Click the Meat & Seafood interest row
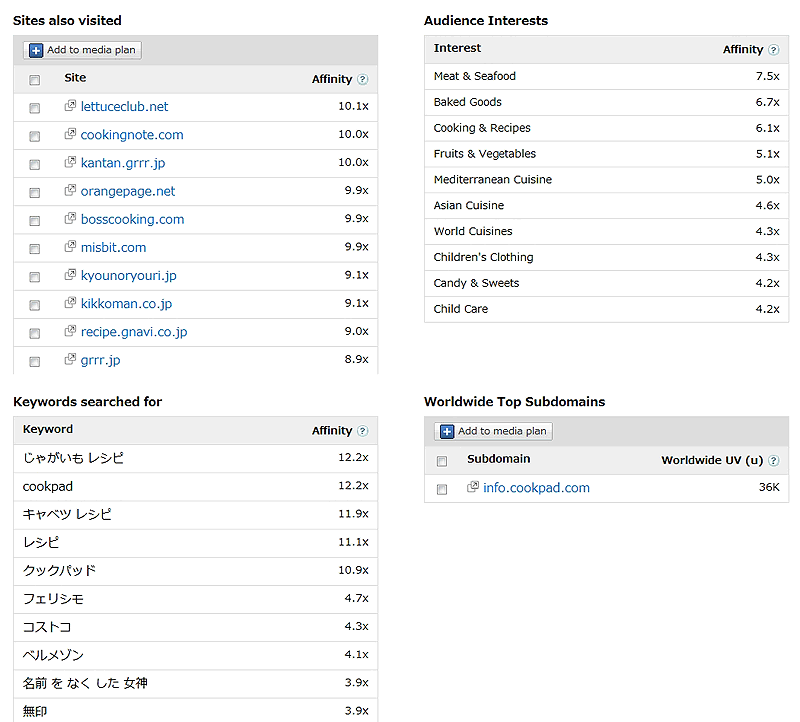 [x=475, y=76]
